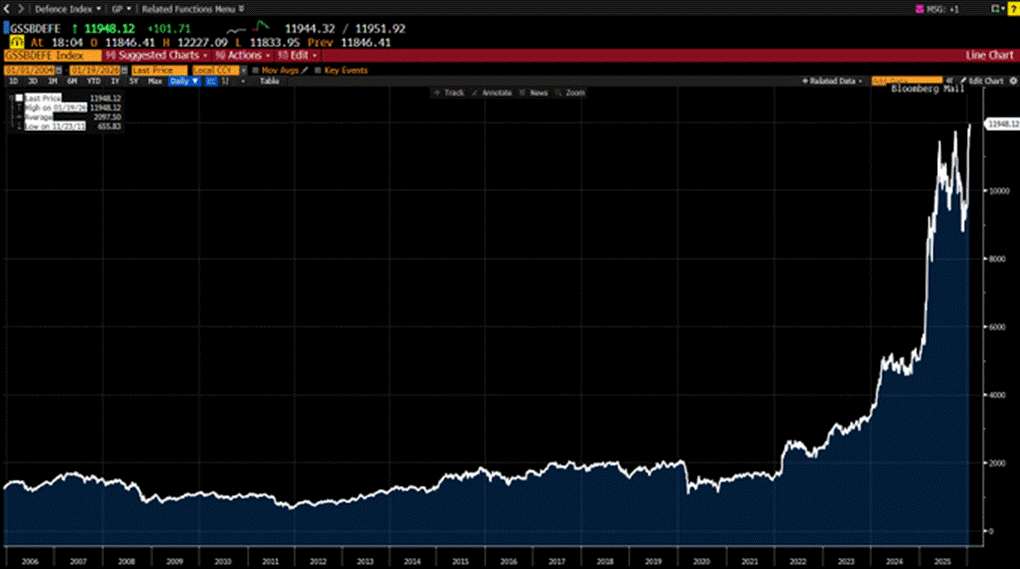
Task: Select the YTD time range tab
Action: coord(93,81)
